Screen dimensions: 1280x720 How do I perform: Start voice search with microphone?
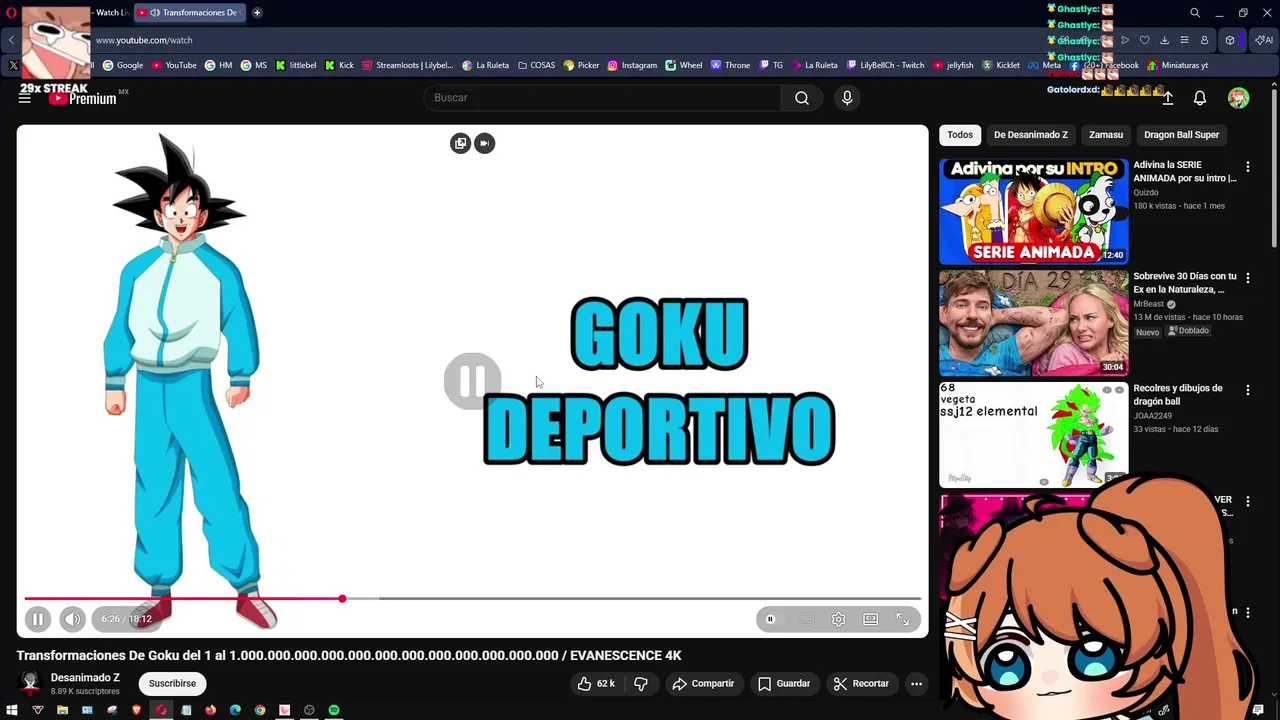tap(847, 98)
